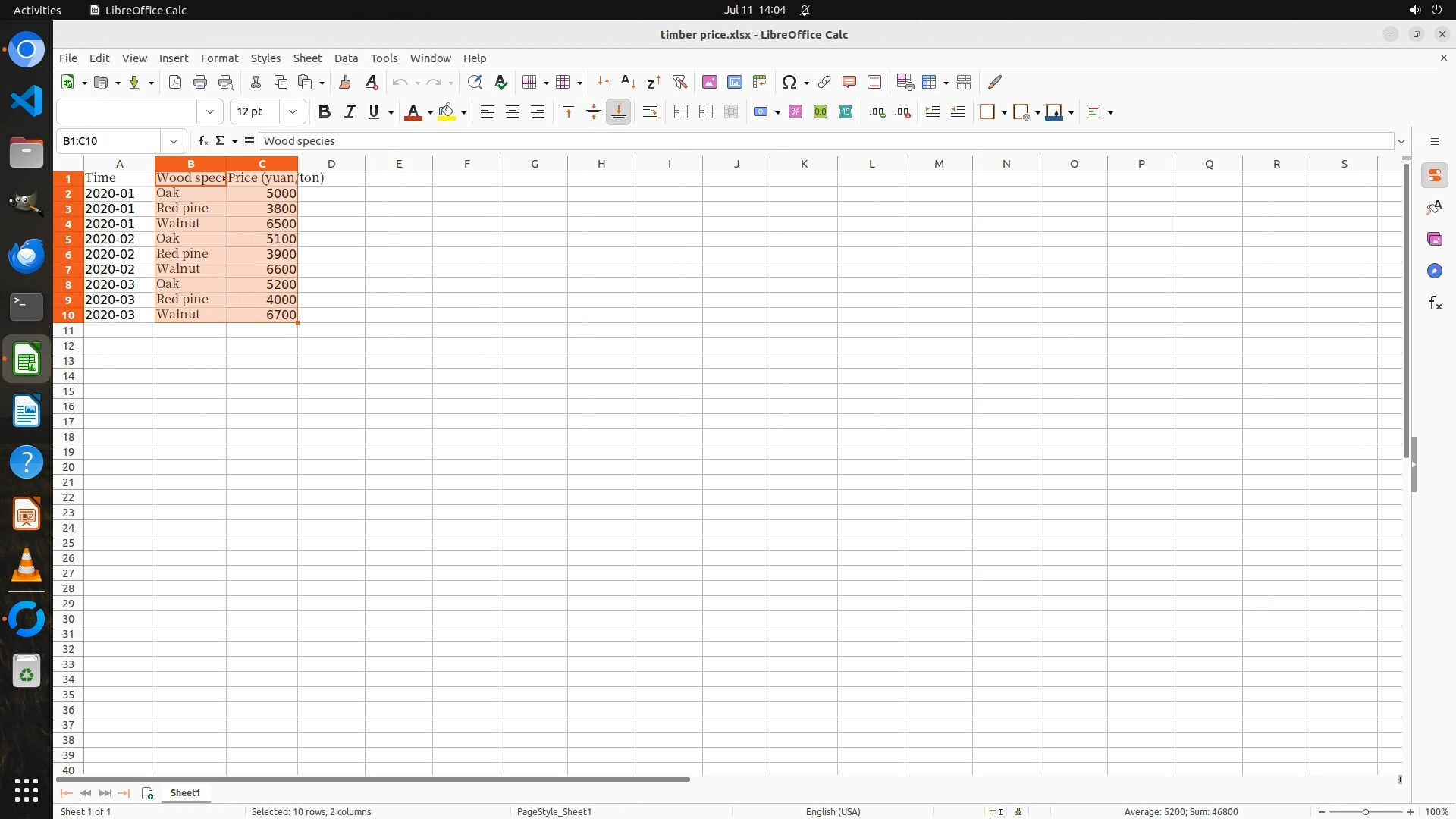Viewport: 1456px width, 819px height.
Task: Format selection as Currency
Action: click(761, 112)
